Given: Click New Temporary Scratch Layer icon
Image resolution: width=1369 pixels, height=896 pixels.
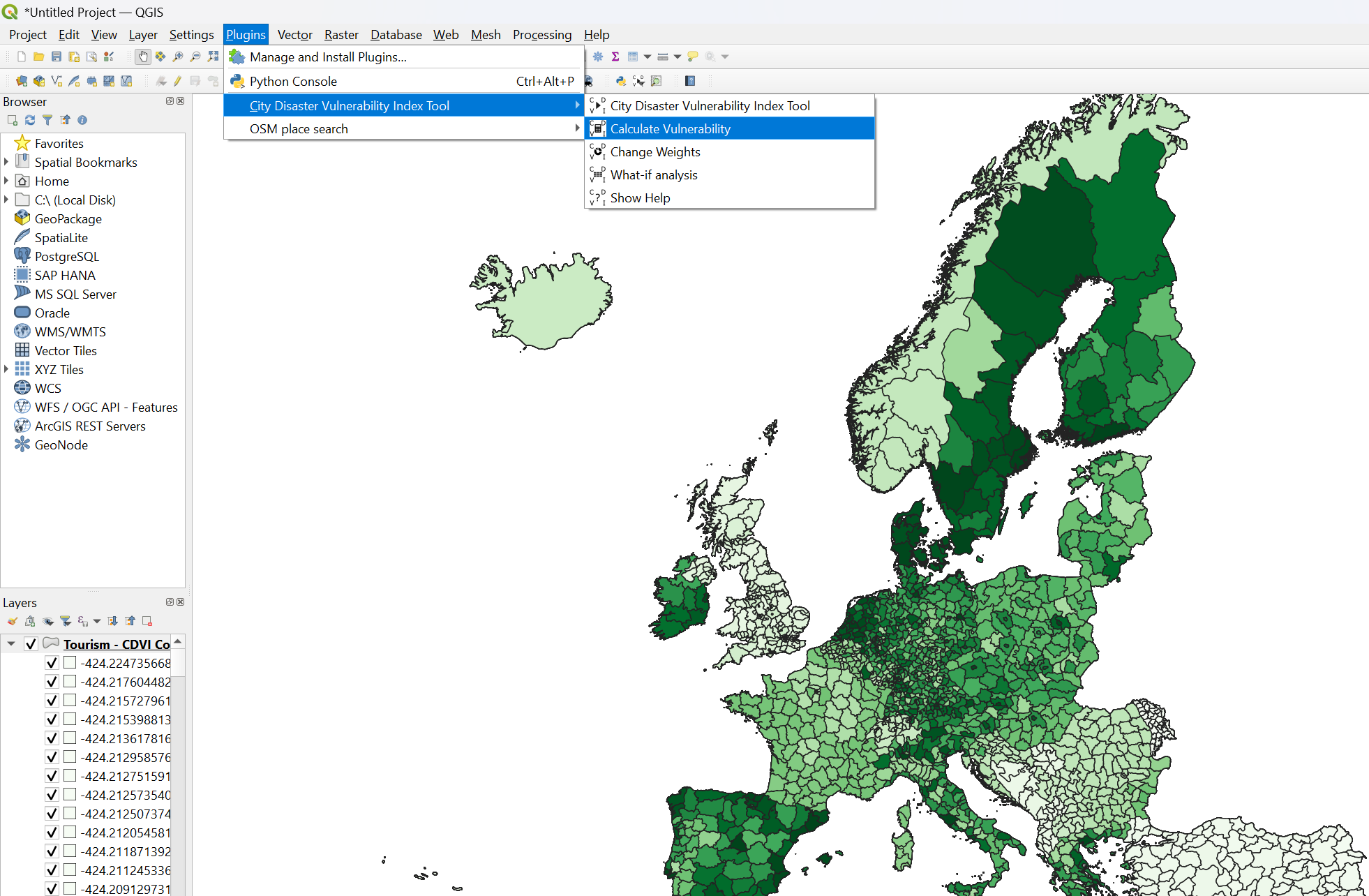Looking at the screenshot, I should (x=91, y=81).
